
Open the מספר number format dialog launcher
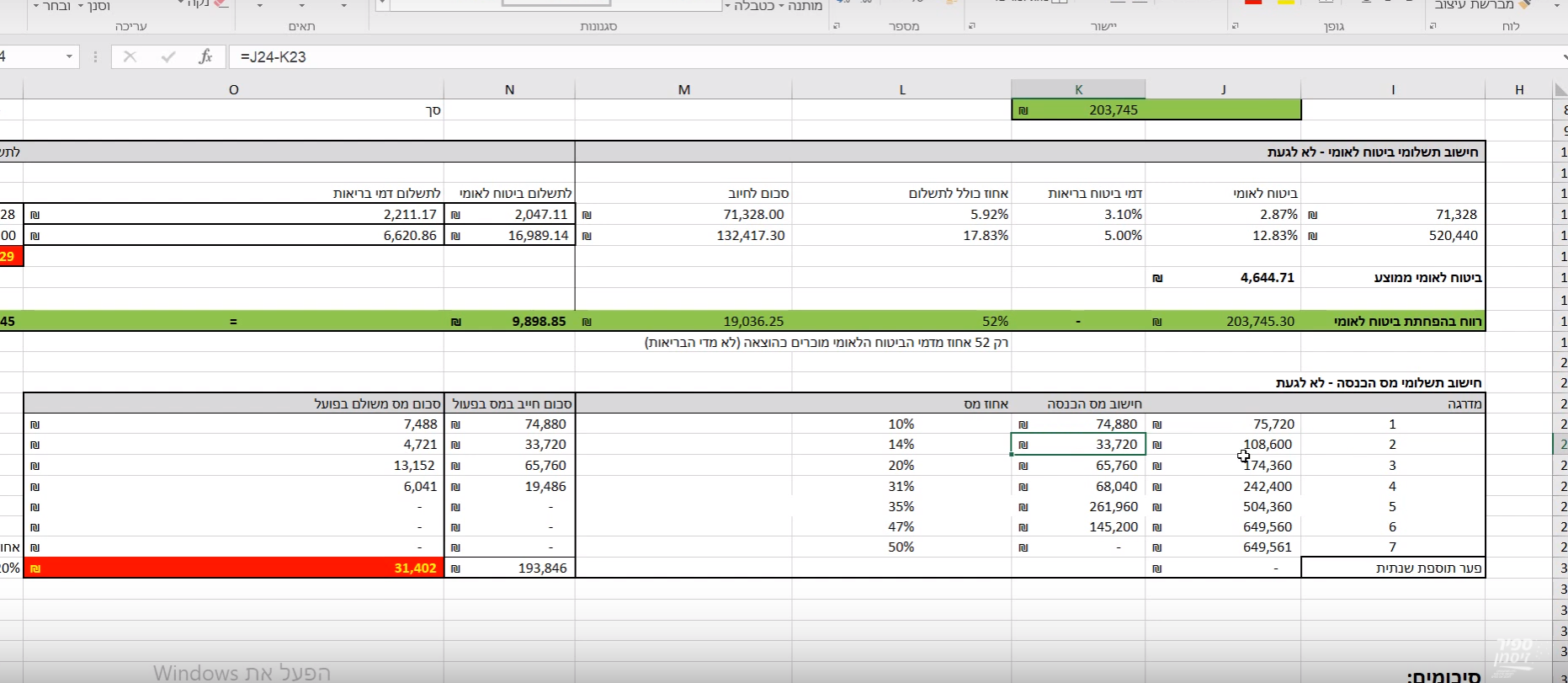coord(837,26)
